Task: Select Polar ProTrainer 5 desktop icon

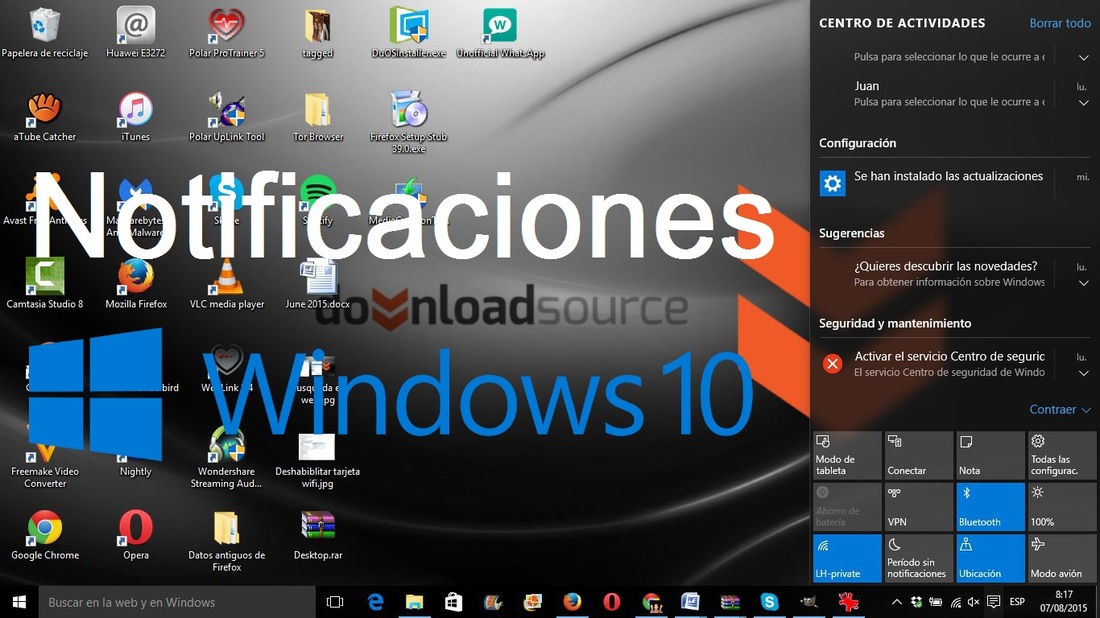Action: [227, 32]
